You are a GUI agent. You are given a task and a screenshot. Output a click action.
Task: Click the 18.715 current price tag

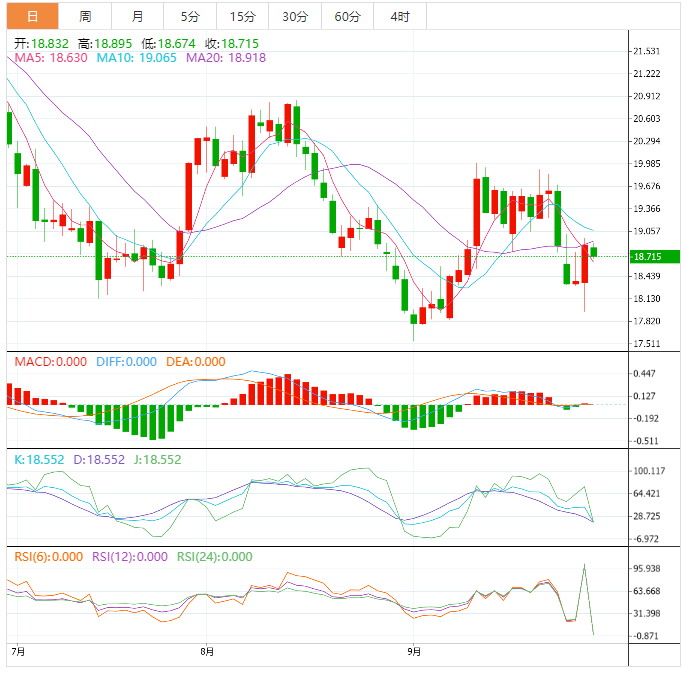pyautogui.click(x=650, y=256)
